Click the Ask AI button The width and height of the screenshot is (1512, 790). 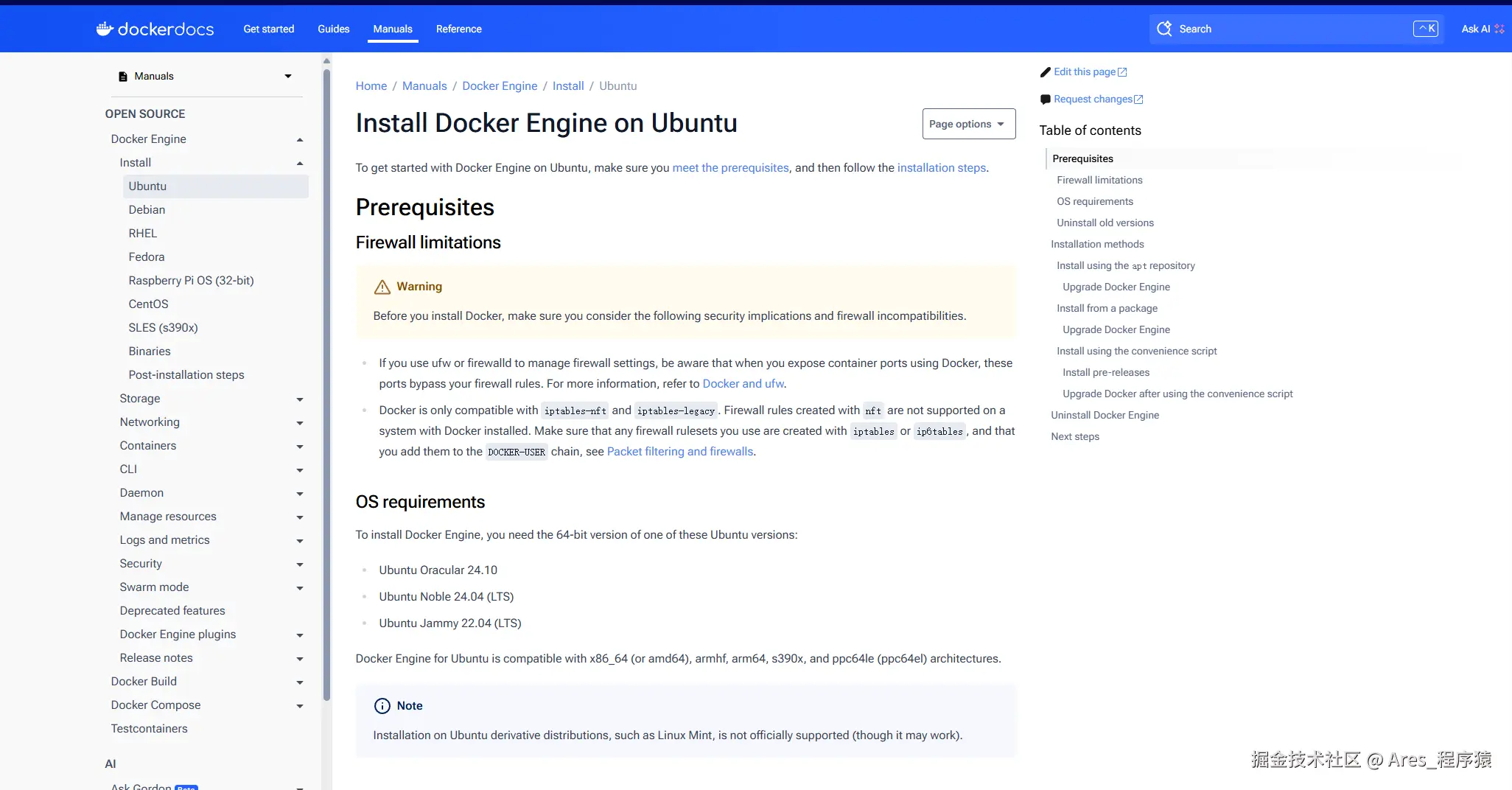coord(1483,29)
